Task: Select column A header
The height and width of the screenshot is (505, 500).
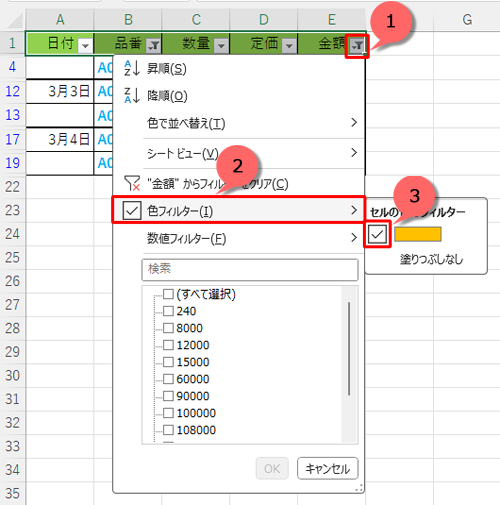Action: 60,20
